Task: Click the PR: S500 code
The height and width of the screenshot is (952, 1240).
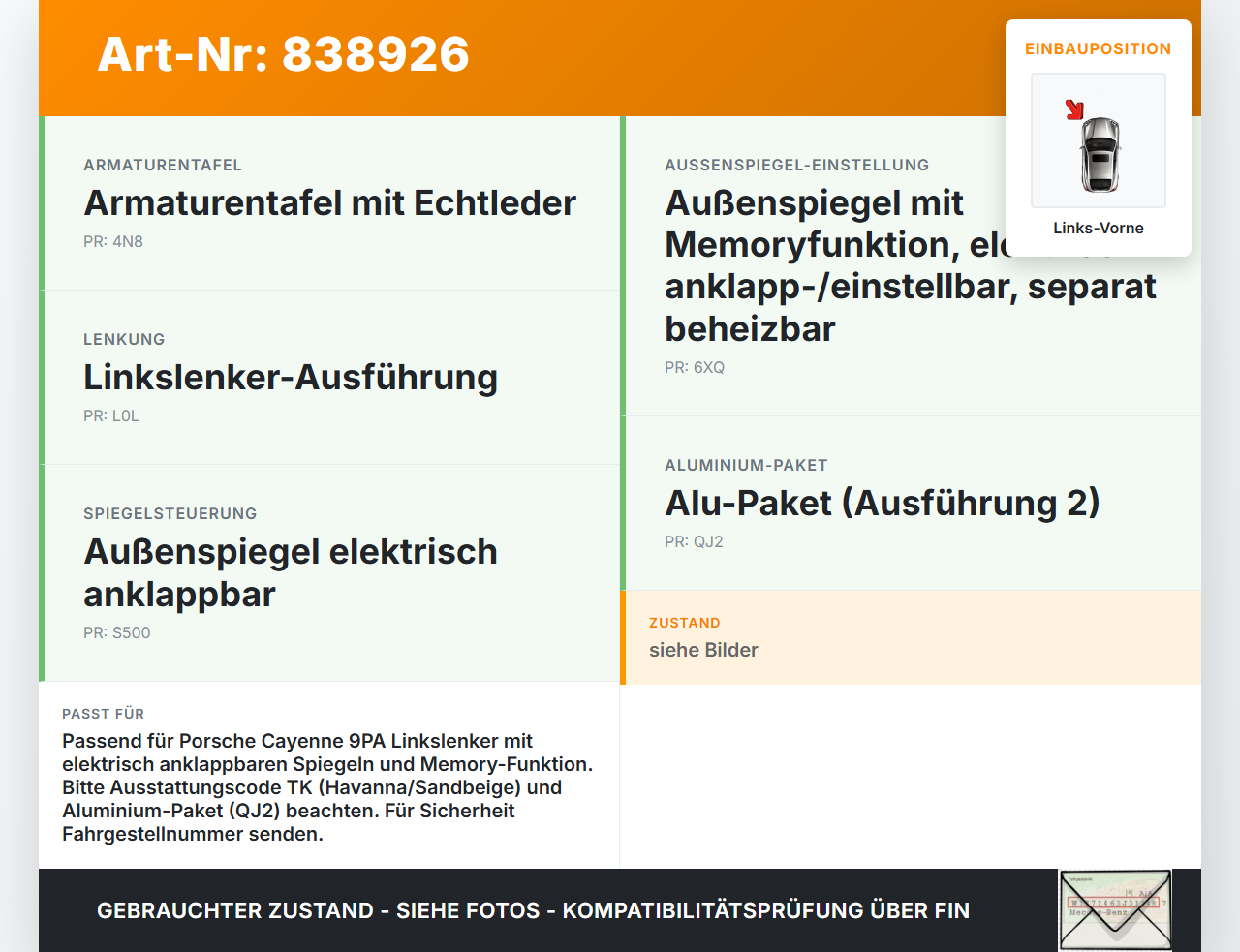Action: tap(117, 632)
